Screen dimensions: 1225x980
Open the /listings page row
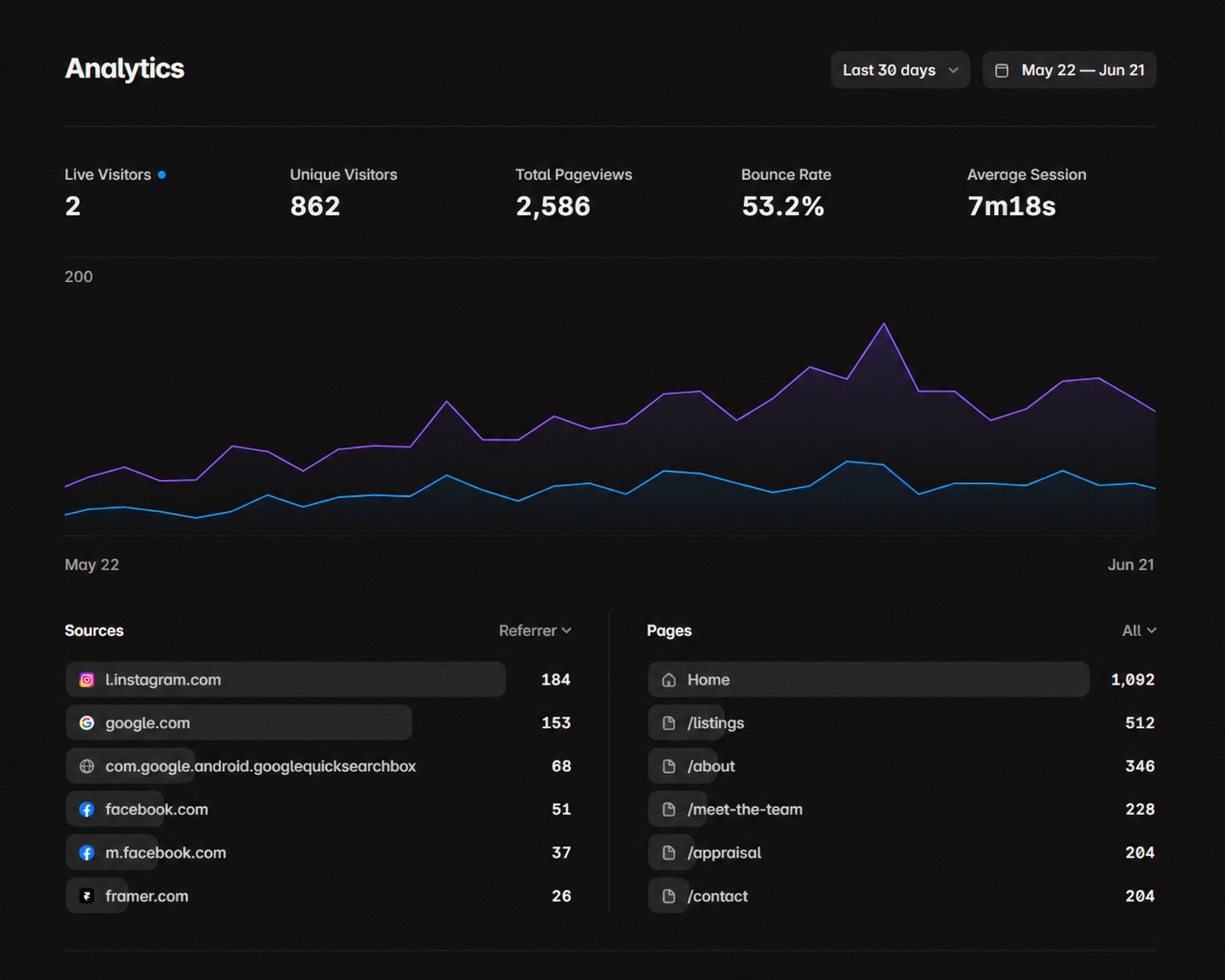pyautogui.click(x=902, y=723)
